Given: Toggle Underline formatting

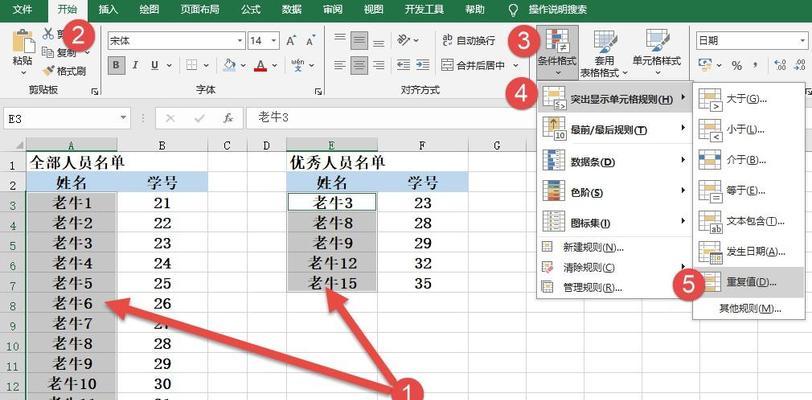Looking at the screenshot, I should [154, 65].
